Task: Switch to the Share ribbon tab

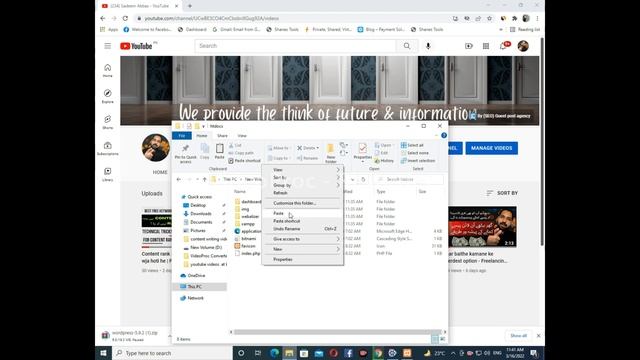Action: [222, 136]
